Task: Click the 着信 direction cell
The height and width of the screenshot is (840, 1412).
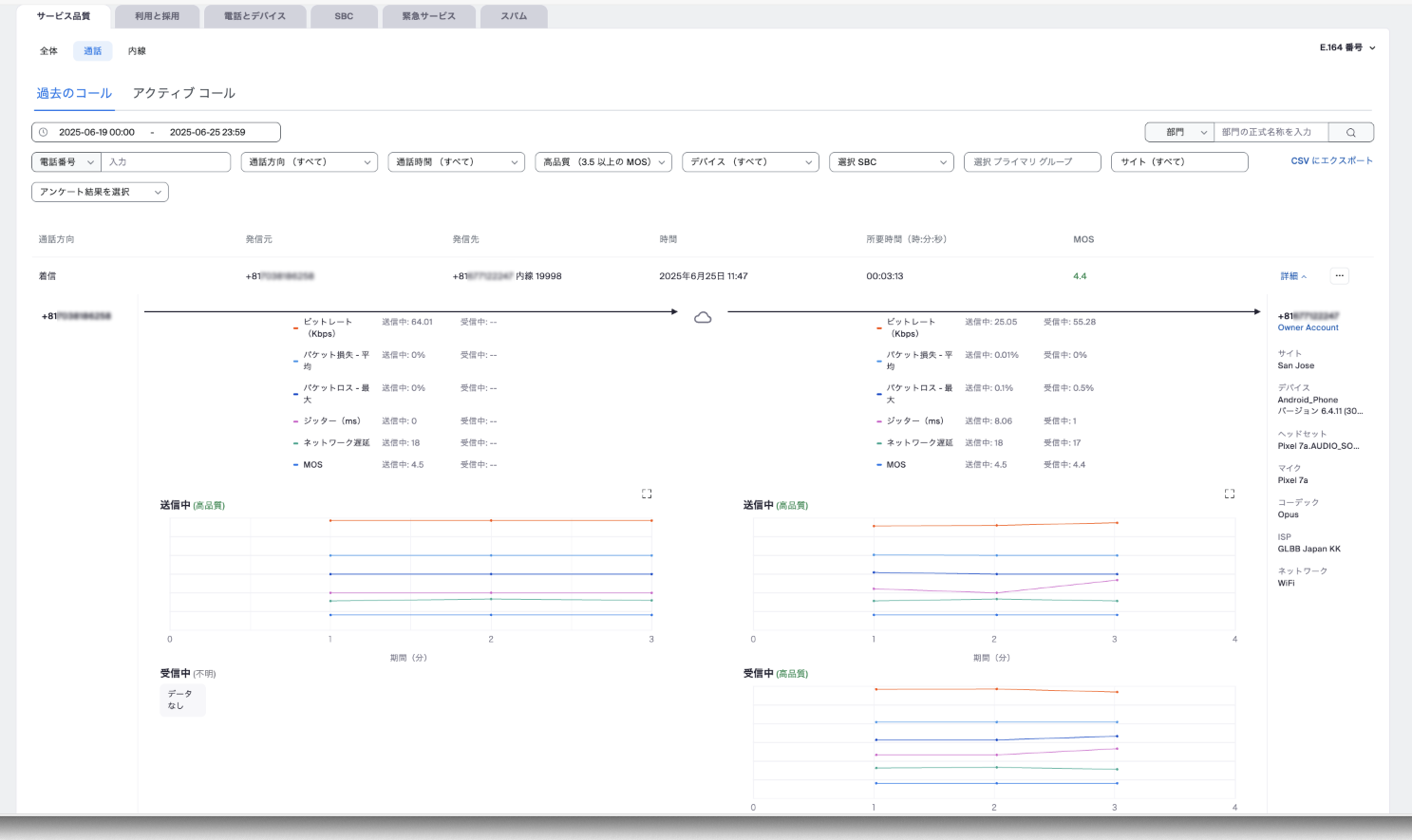Action: 47,276
